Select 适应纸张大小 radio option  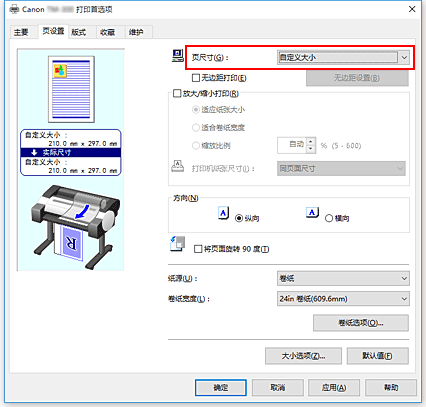click(x=196, y=110)
